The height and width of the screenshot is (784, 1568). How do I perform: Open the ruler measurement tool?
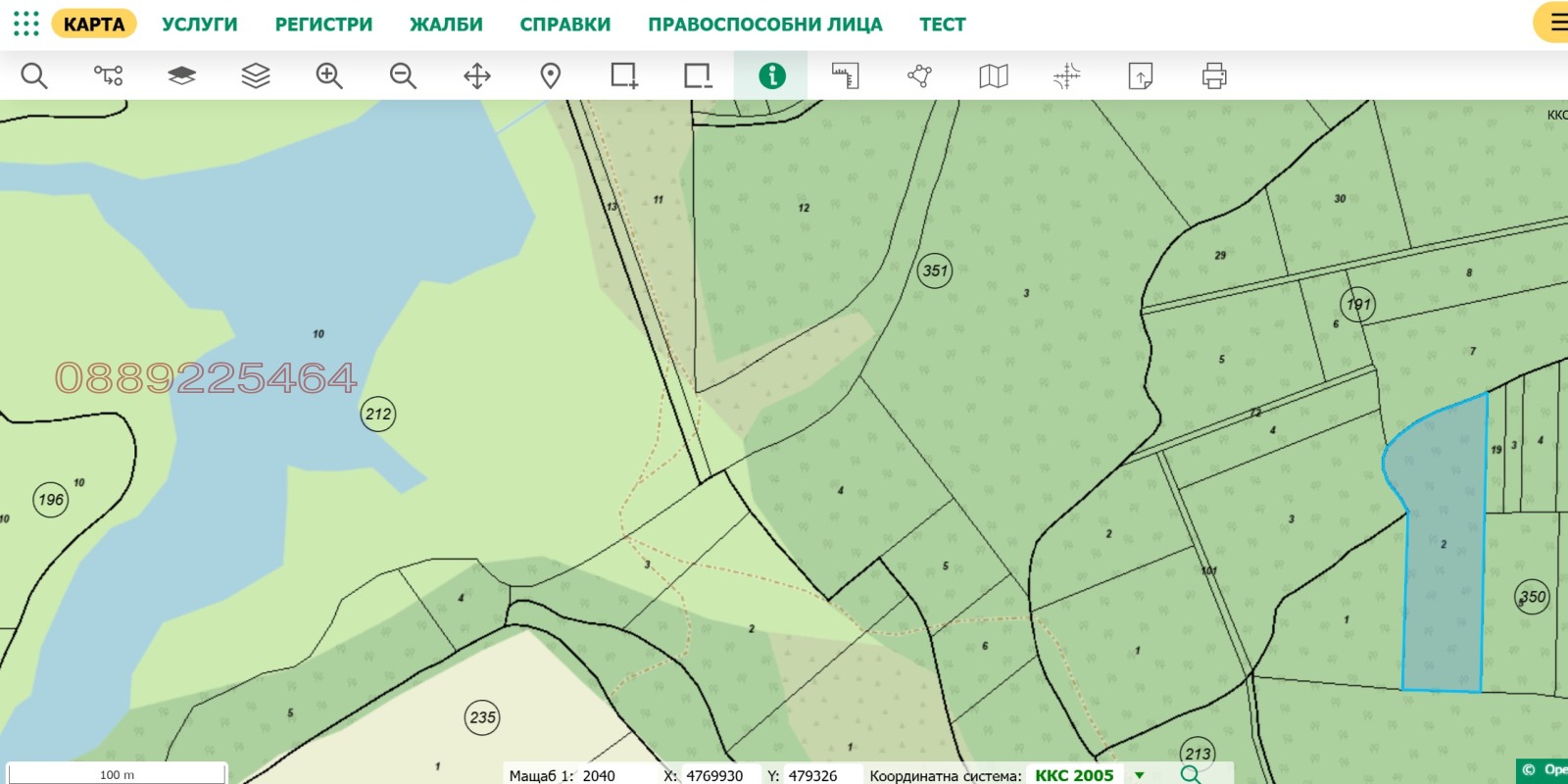click(845, 75)
